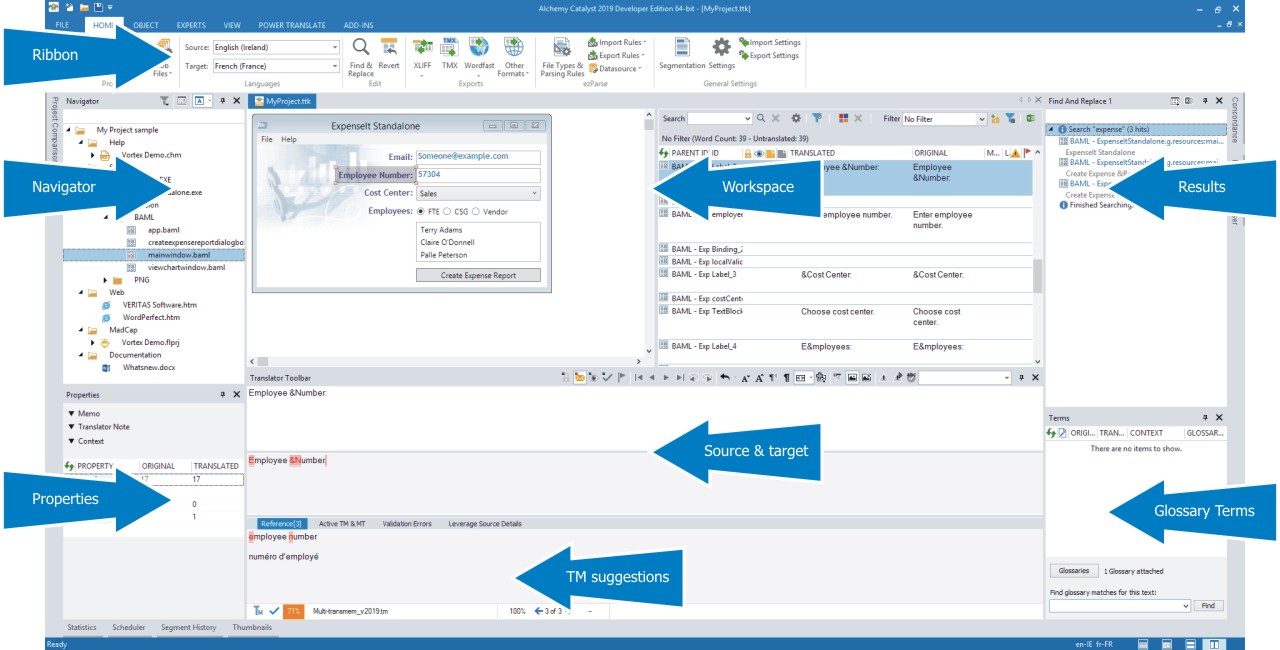Select viewchartwindow.baml in the Navigator
1280x650 pixels.
[186, 268]
